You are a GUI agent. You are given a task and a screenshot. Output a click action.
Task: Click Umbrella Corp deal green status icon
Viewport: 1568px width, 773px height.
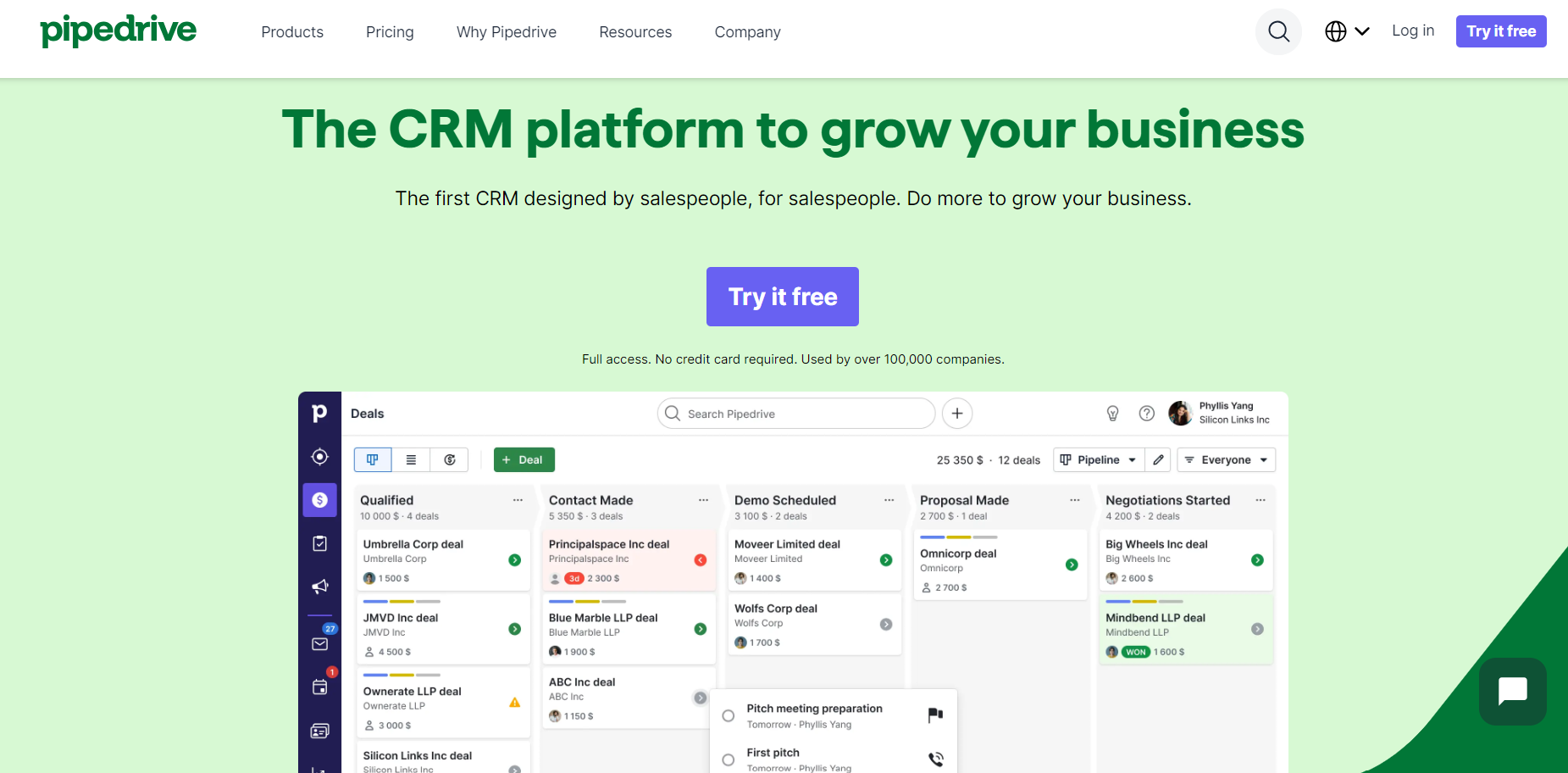click(514, 560)
